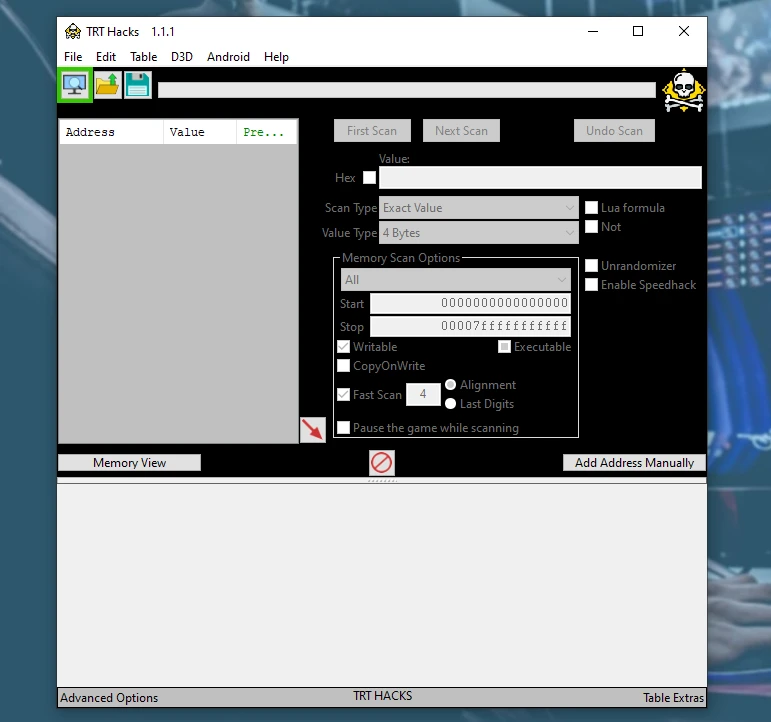Expand the Value Type dropdown
This screenshot has width=771, height=722.
click(x=480, y=233)
